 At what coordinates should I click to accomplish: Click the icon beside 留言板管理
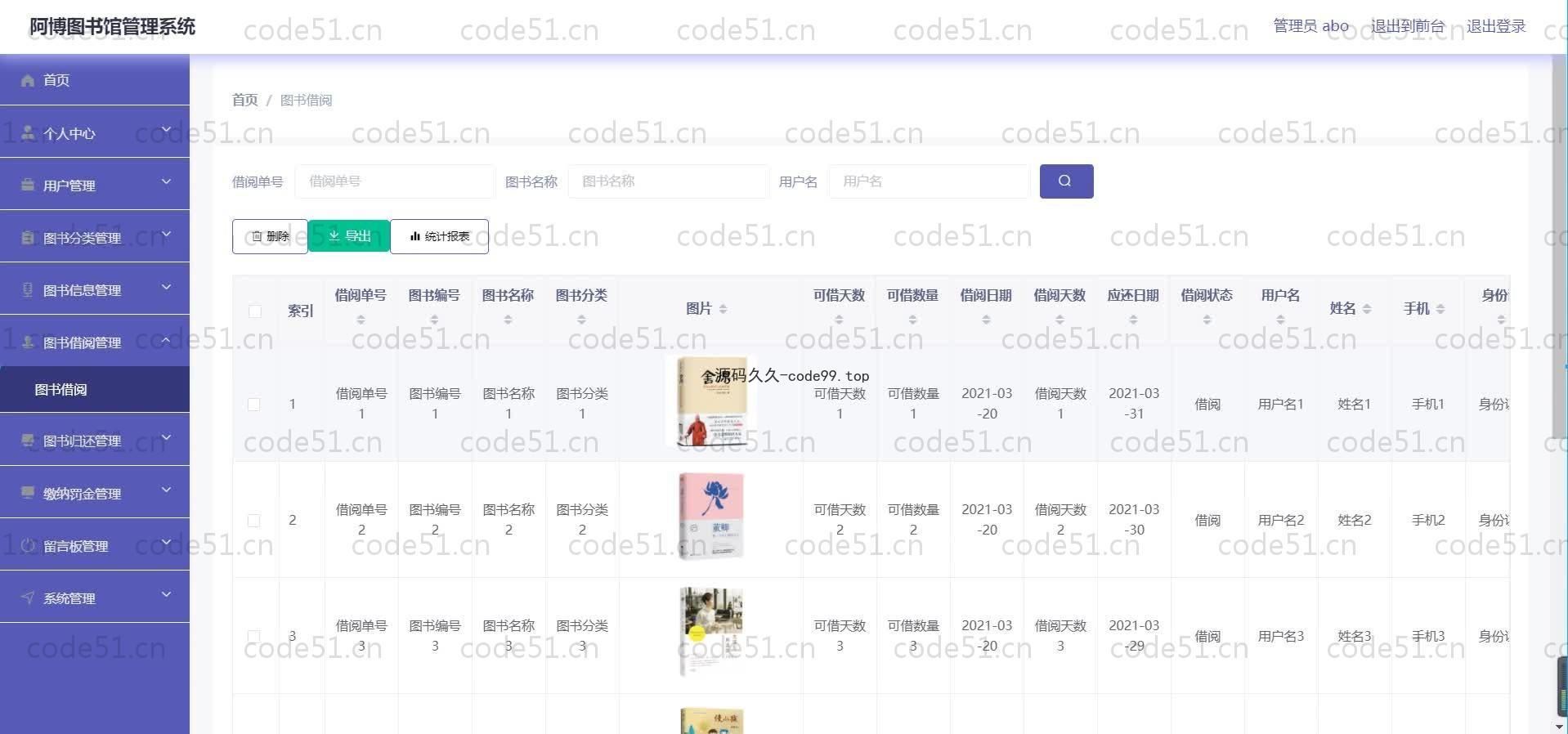(x=28, y=545)
